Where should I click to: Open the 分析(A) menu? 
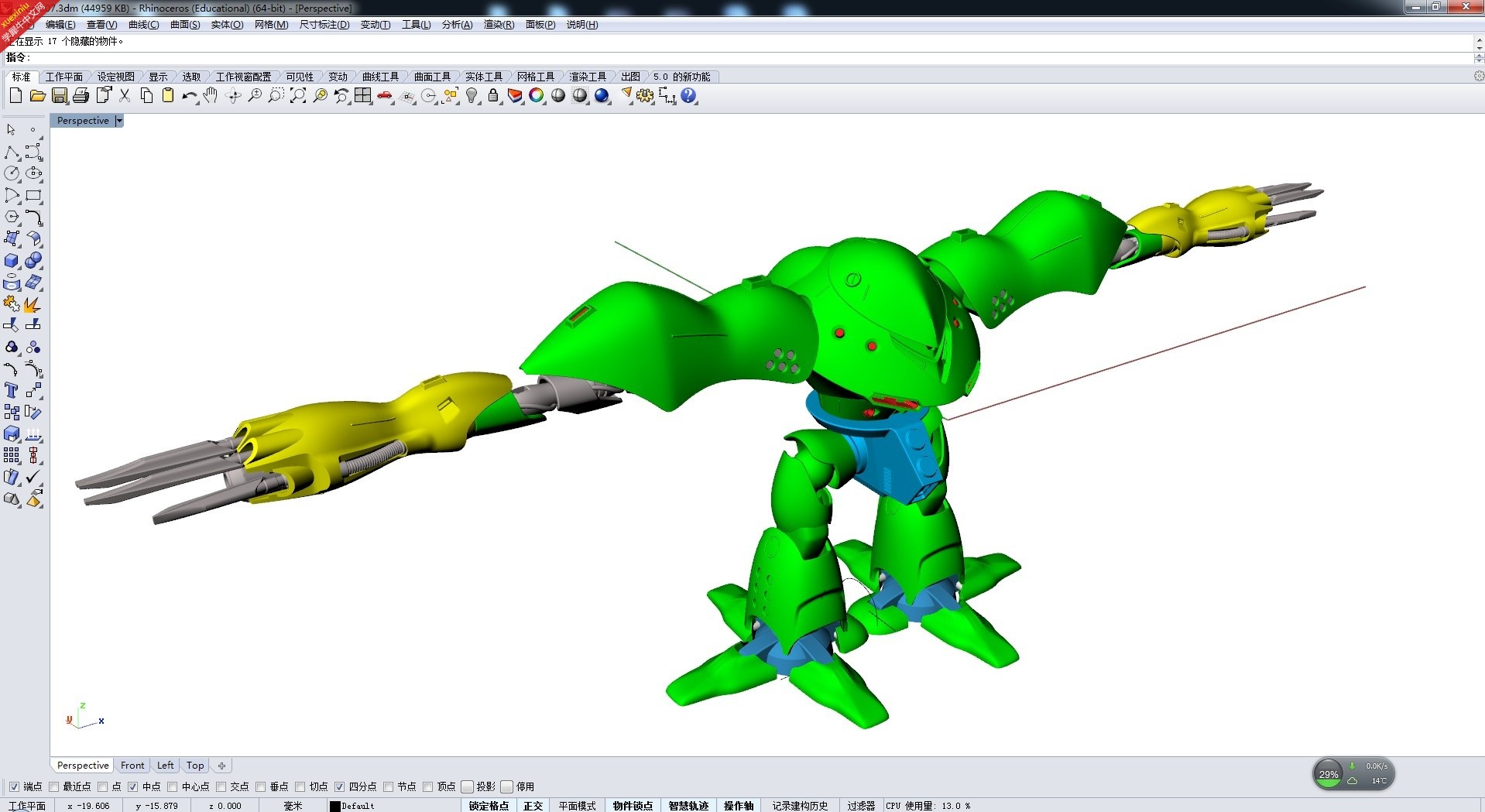click(457, 25)
